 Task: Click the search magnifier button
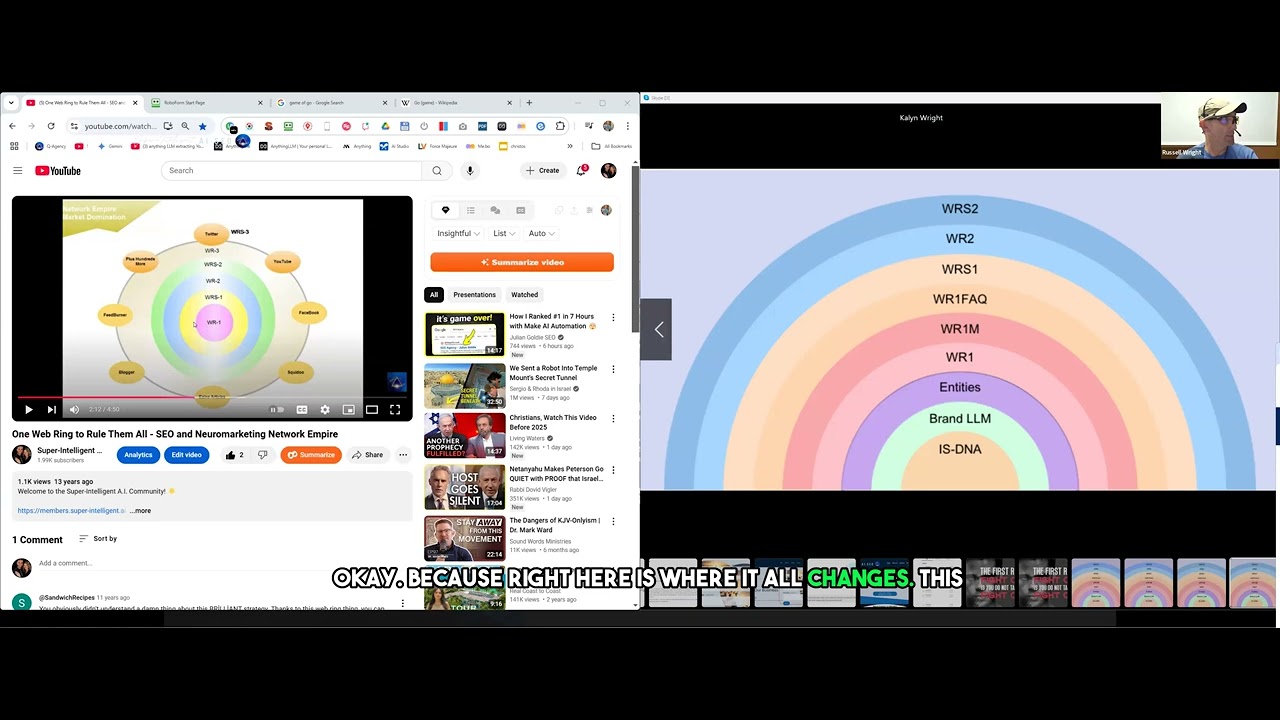pyautogui.click(x=437, y=171)
